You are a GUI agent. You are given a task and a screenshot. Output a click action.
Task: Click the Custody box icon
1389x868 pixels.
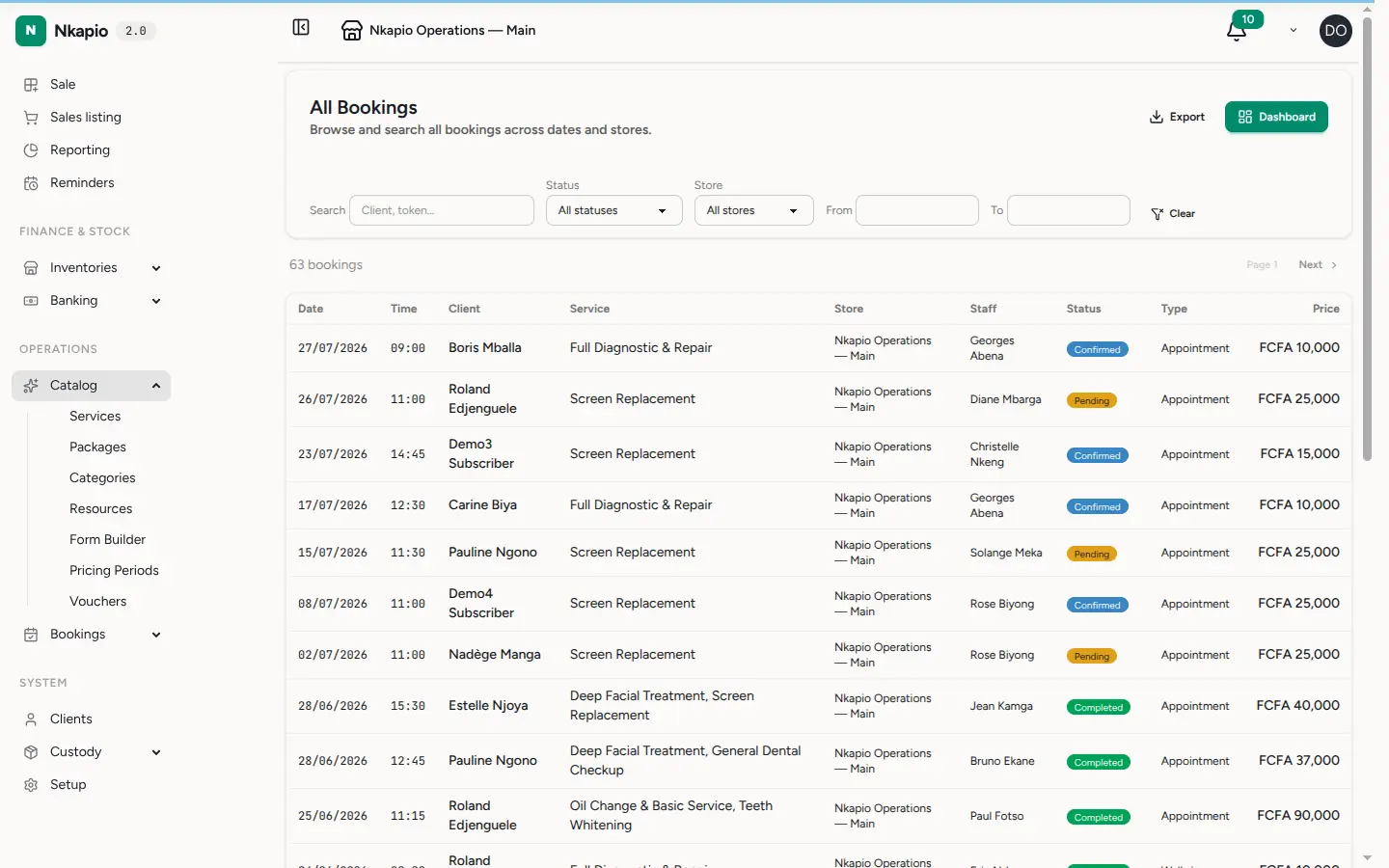(31, 752)
